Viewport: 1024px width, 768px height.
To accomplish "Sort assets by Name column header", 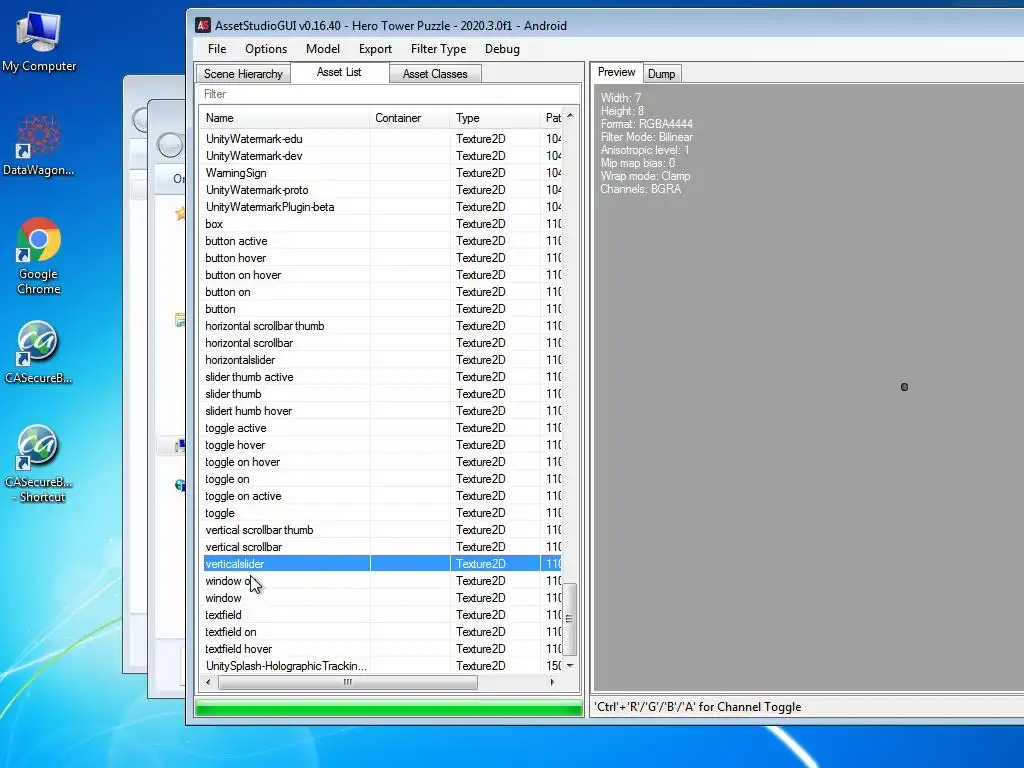I will [284, 118].
